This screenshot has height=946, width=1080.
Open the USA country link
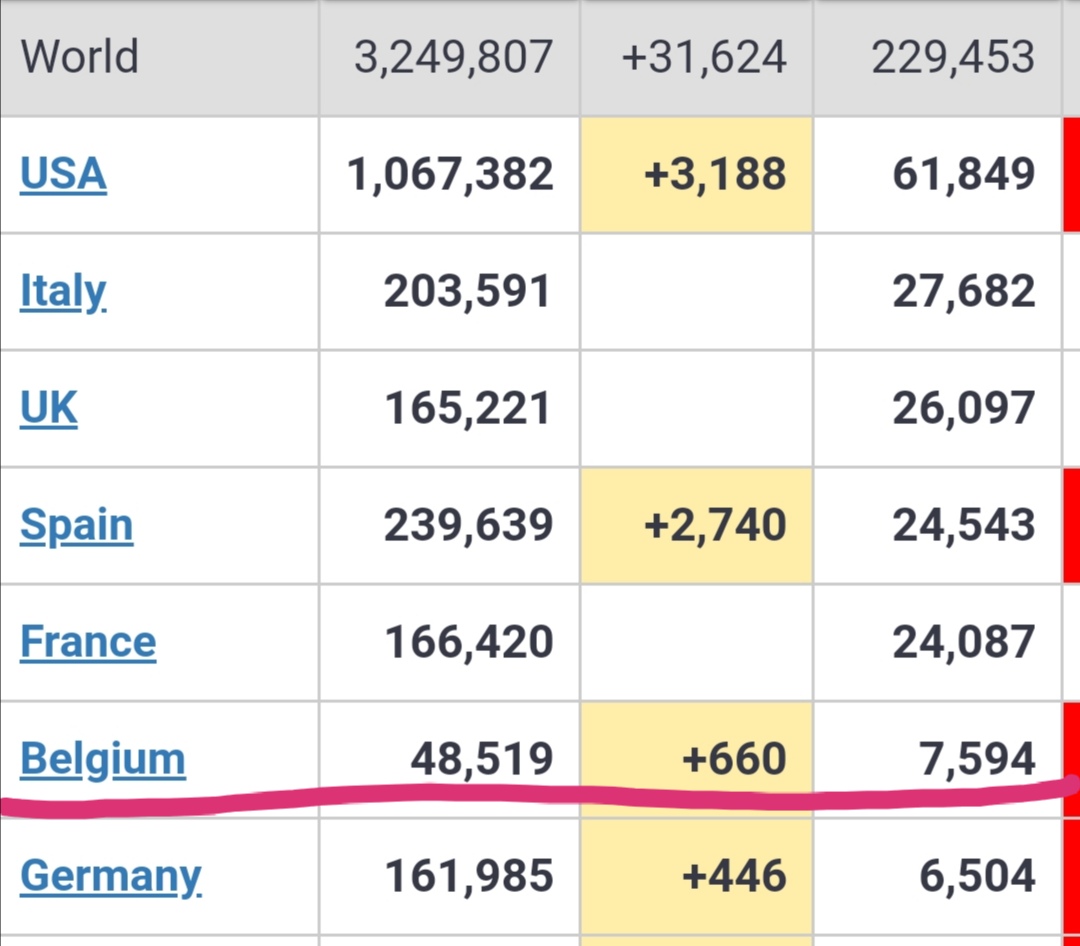click(63, 174)
